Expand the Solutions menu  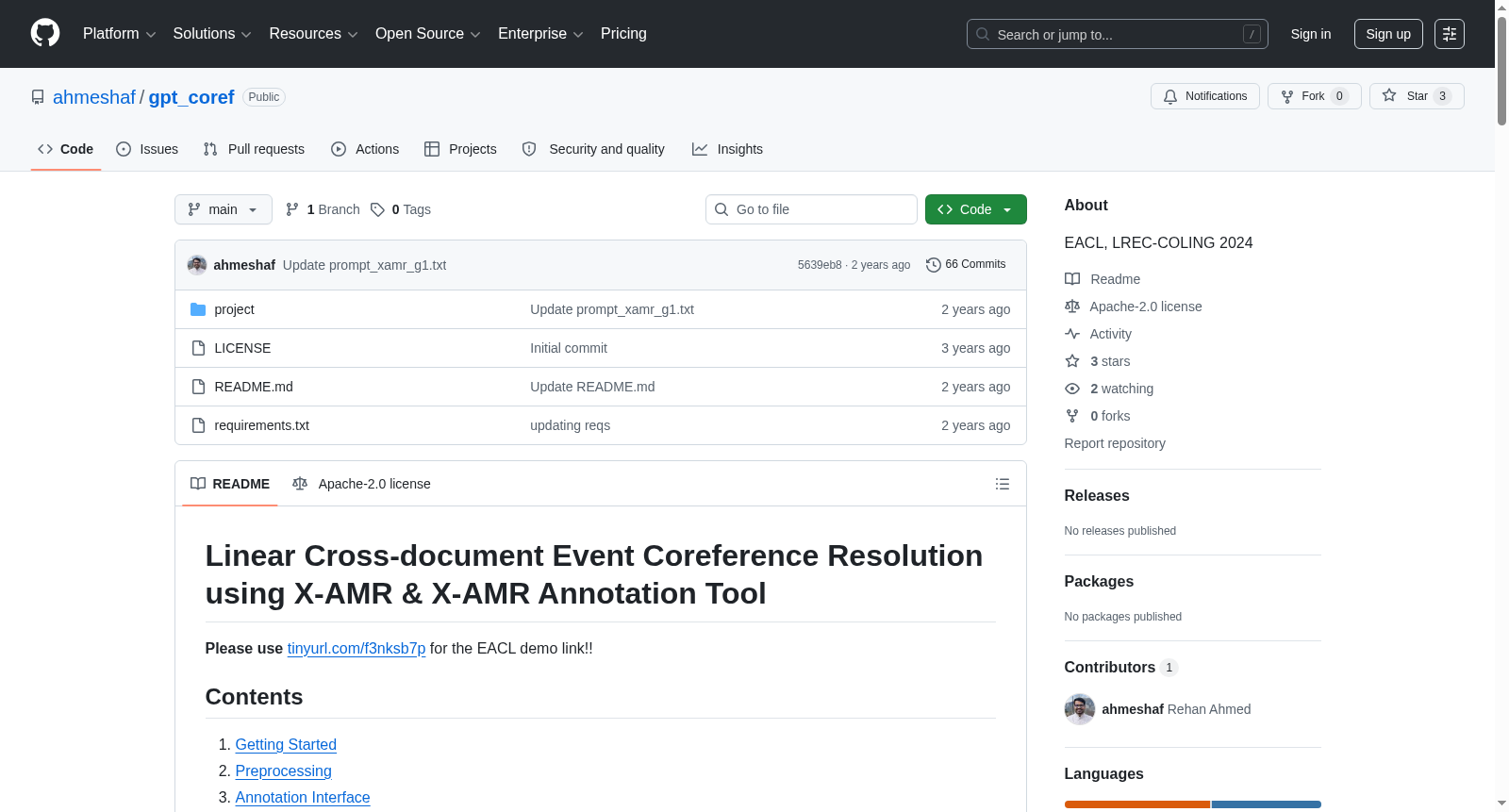click(x=212, y=34)
